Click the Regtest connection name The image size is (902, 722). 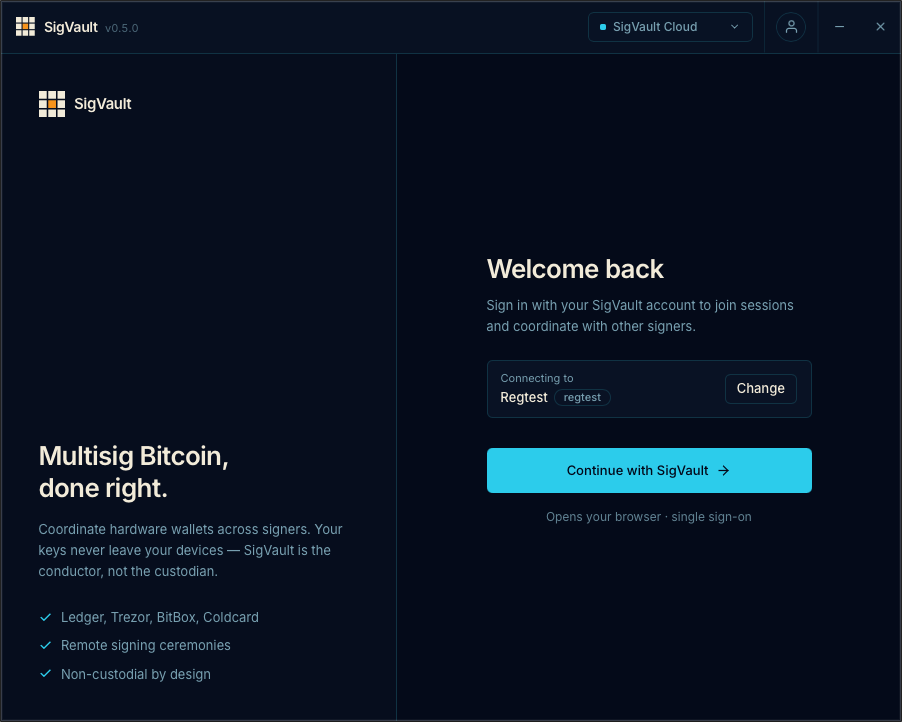coord(523,398)
